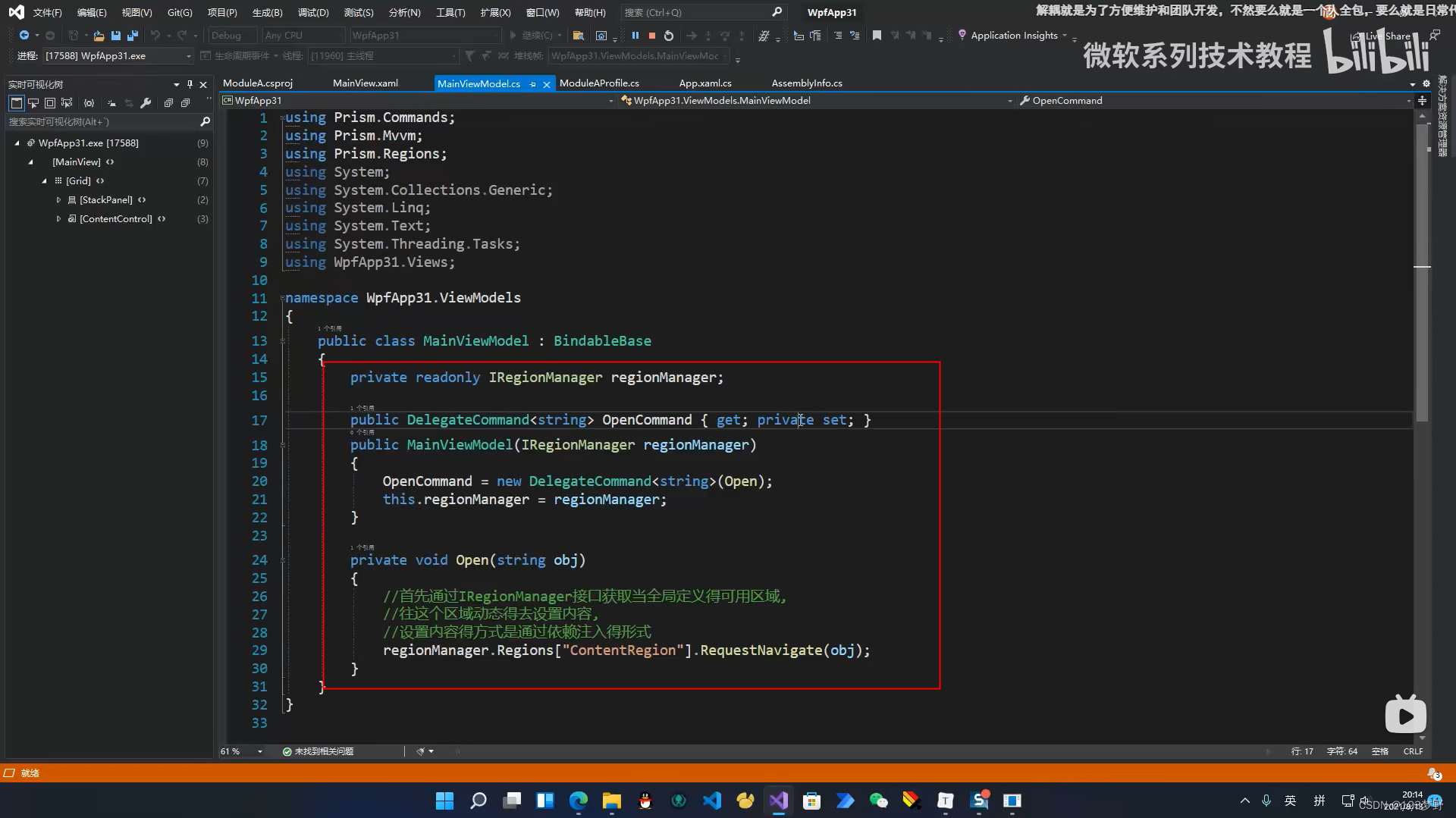Toggle Just My XAML wrench icon
This screenshot has height=818, width=1456.
point(146,103)
